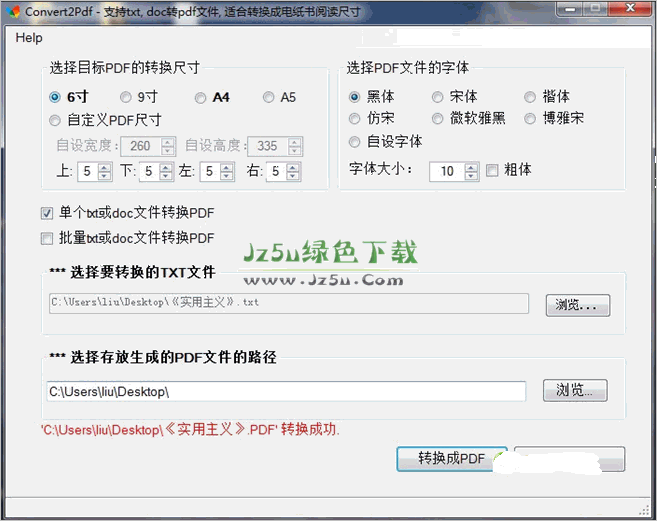Click the Convert2Pdf app icon in title bar
Viewport: 657px width, 521px height.
(13, 11)
